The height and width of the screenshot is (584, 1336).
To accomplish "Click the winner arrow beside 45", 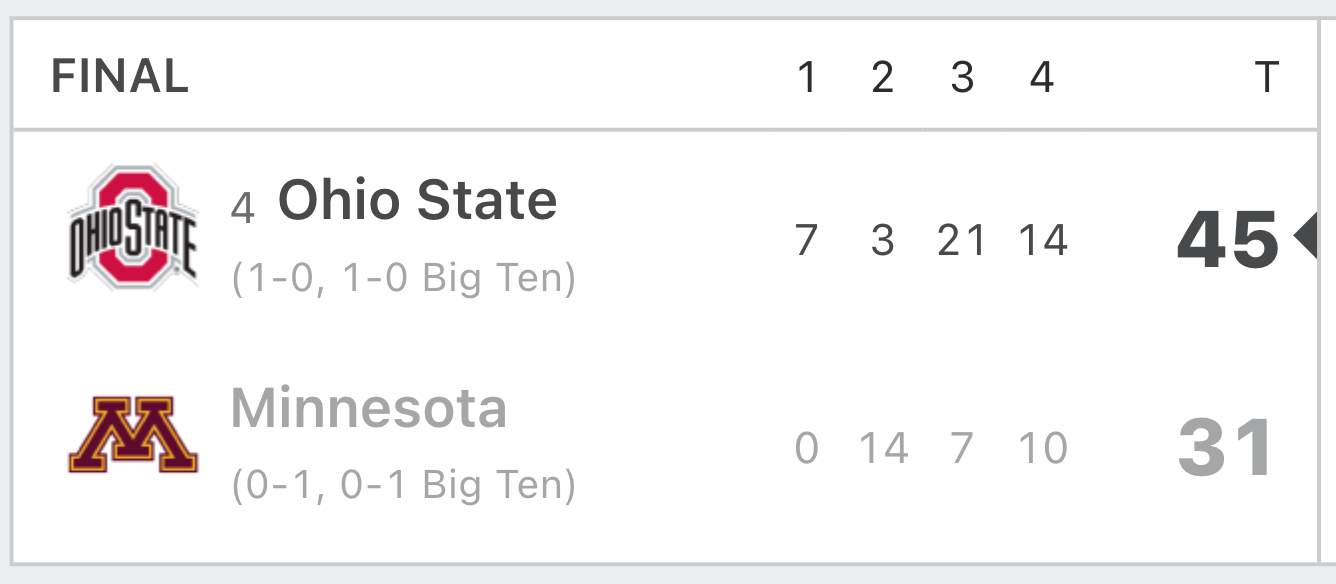I will click(1305, 237).
